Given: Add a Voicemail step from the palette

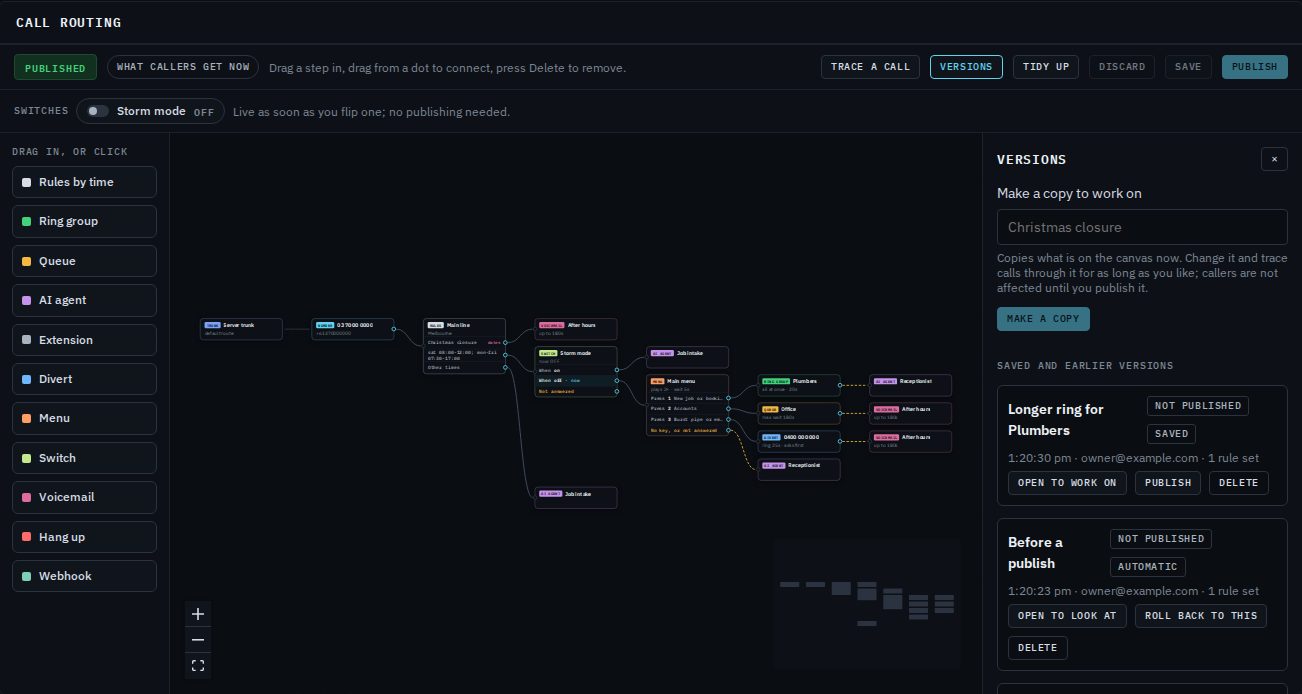Looking at the screenshot, I should click(84, 497).
